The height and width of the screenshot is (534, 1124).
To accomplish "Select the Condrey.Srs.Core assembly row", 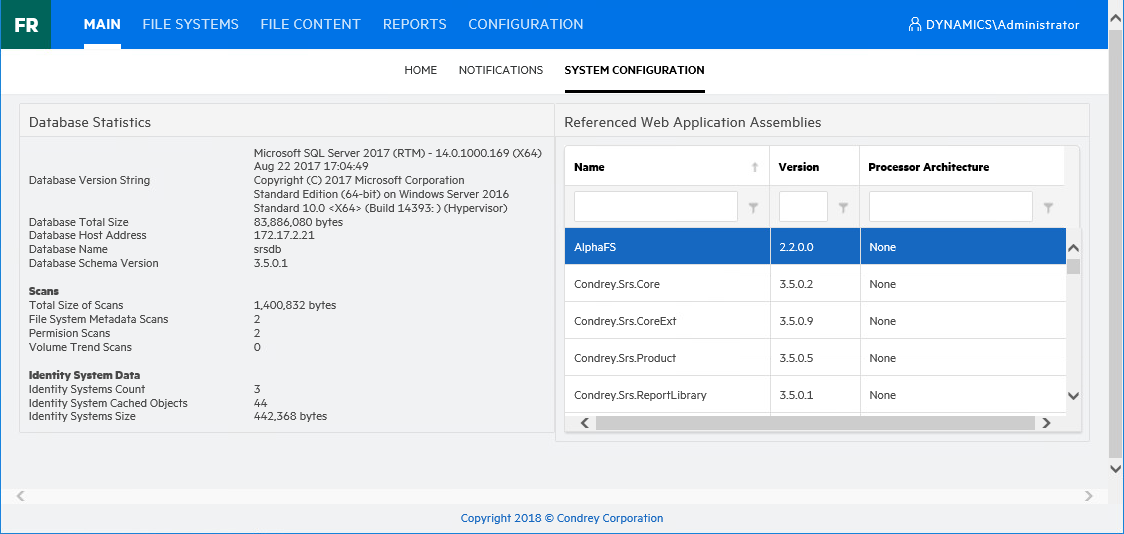I will click(x=617, y=284).
